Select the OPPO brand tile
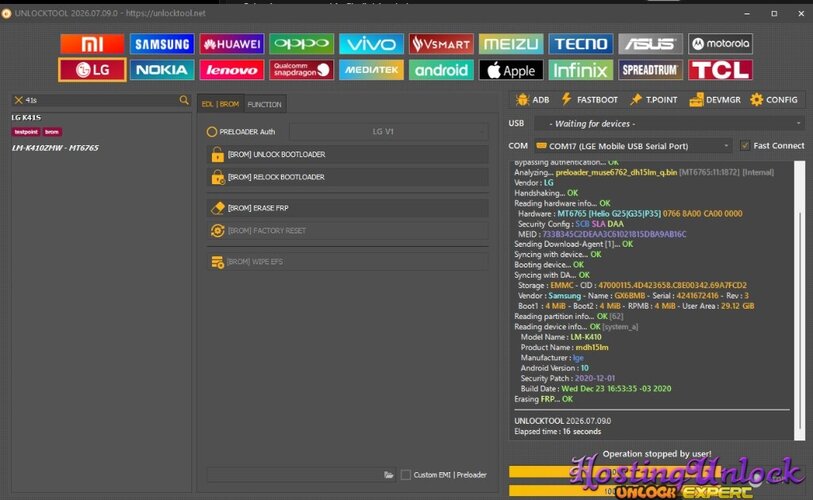813x500 pixels. pos(301,44)
